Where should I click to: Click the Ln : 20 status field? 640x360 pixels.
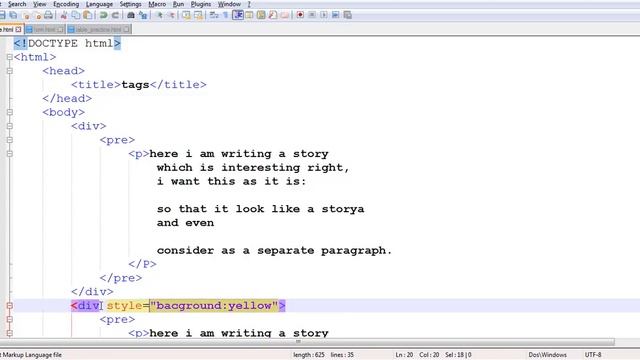404,355
